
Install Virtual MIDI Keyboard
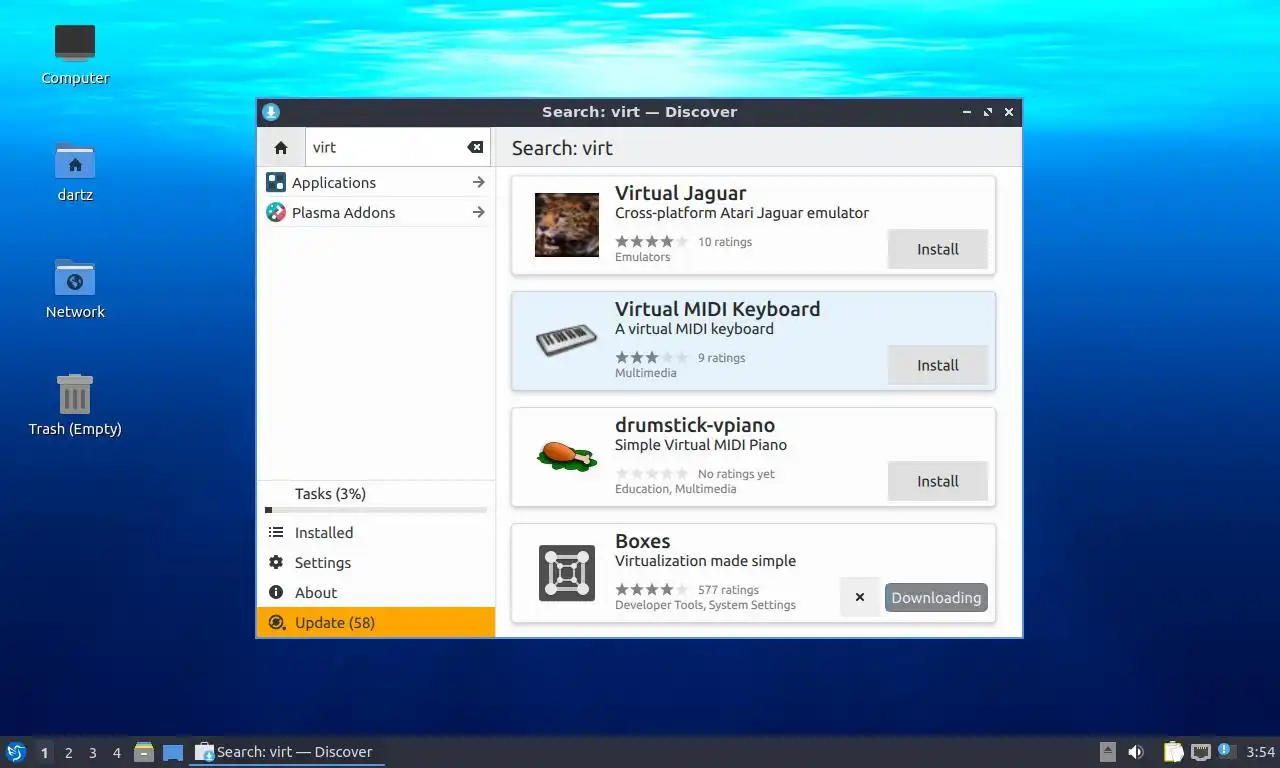(x=938, y=365)
